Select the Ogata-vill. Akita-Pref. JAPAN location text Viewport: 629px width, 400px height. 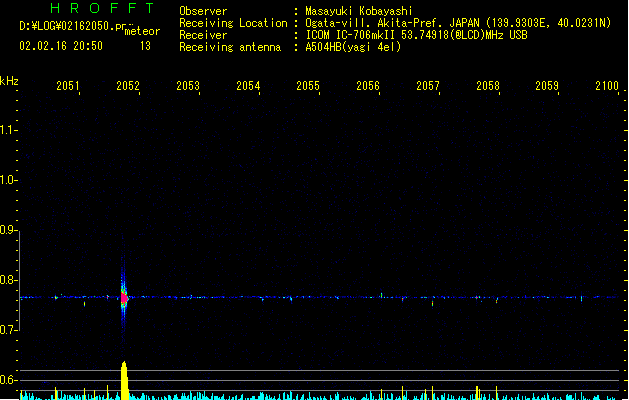coord(458,23)
